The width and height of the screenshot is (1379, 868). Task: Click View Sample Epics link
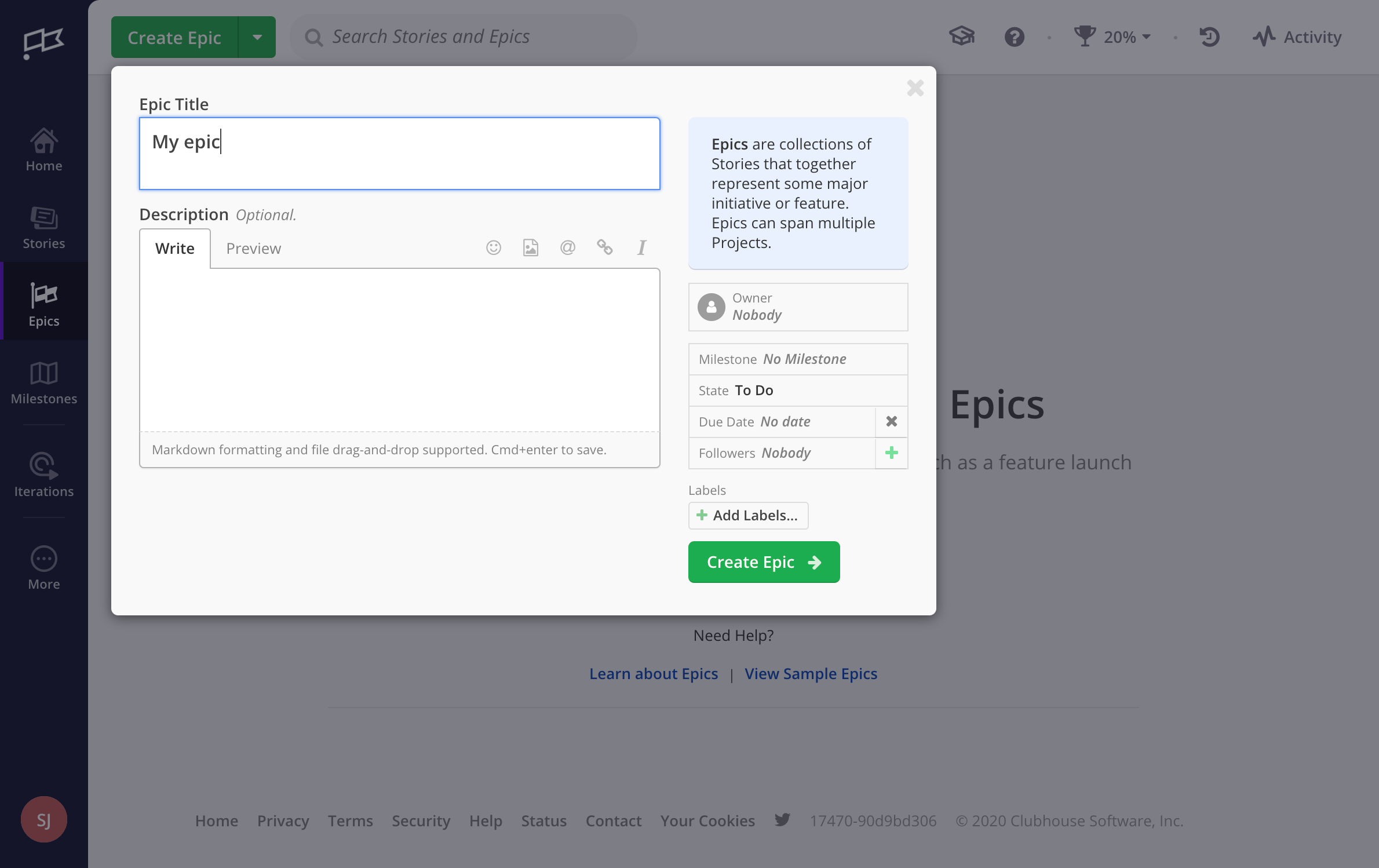click(x=811, y=673)
